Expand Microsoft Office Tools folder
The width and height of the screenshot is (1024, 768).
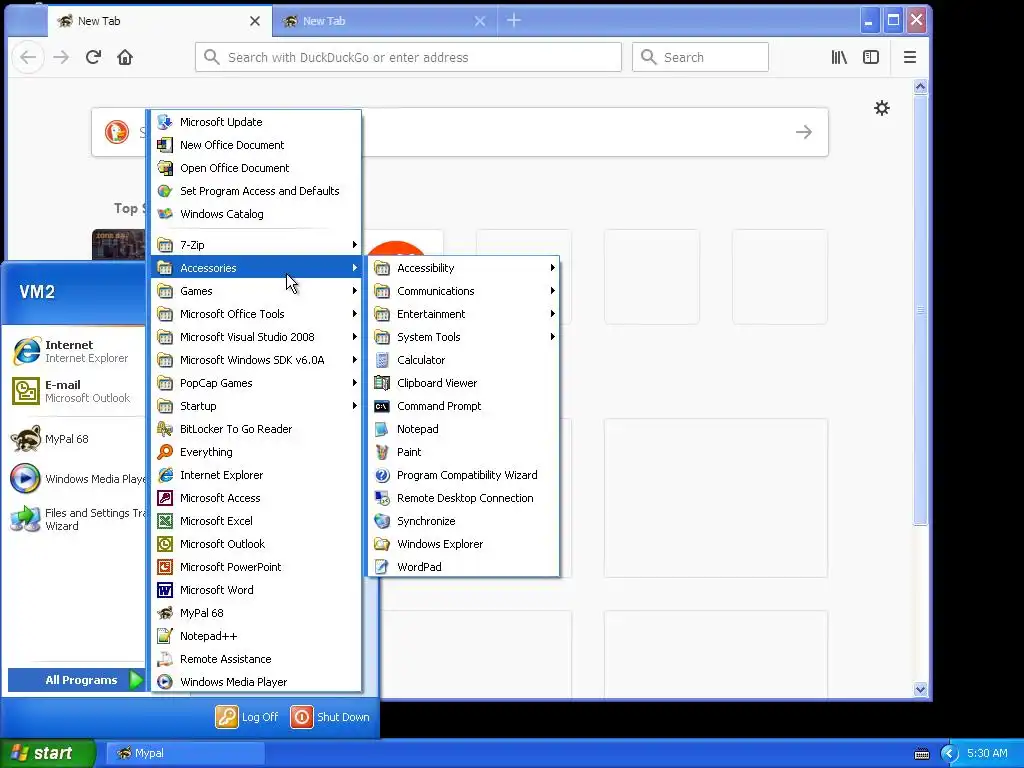pyautogui.click(x=256, y=314)
